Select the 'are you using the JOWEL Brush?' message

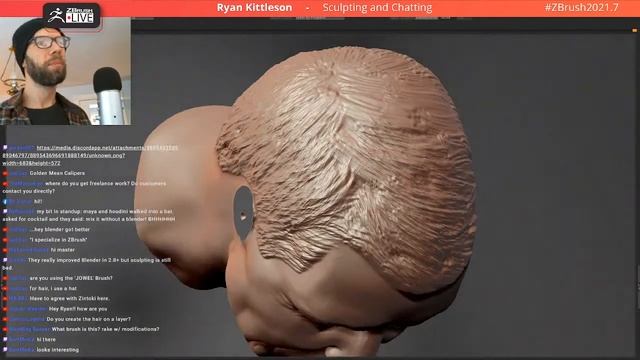pos(71,278)
